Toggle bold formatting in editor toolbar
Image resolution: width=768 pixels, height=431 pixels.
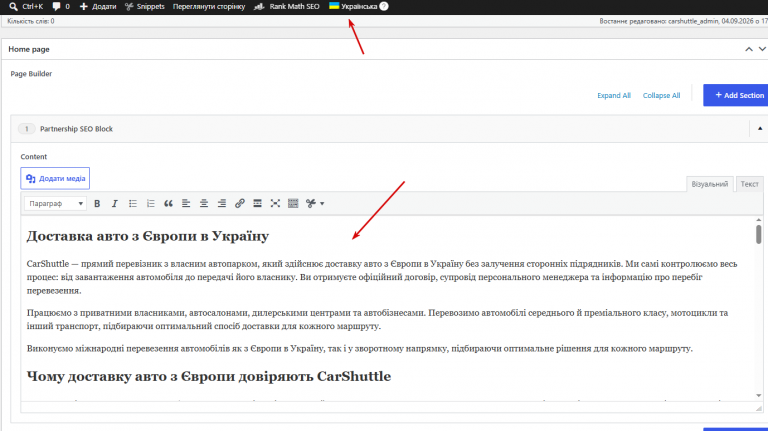click(x=97, y=203)
